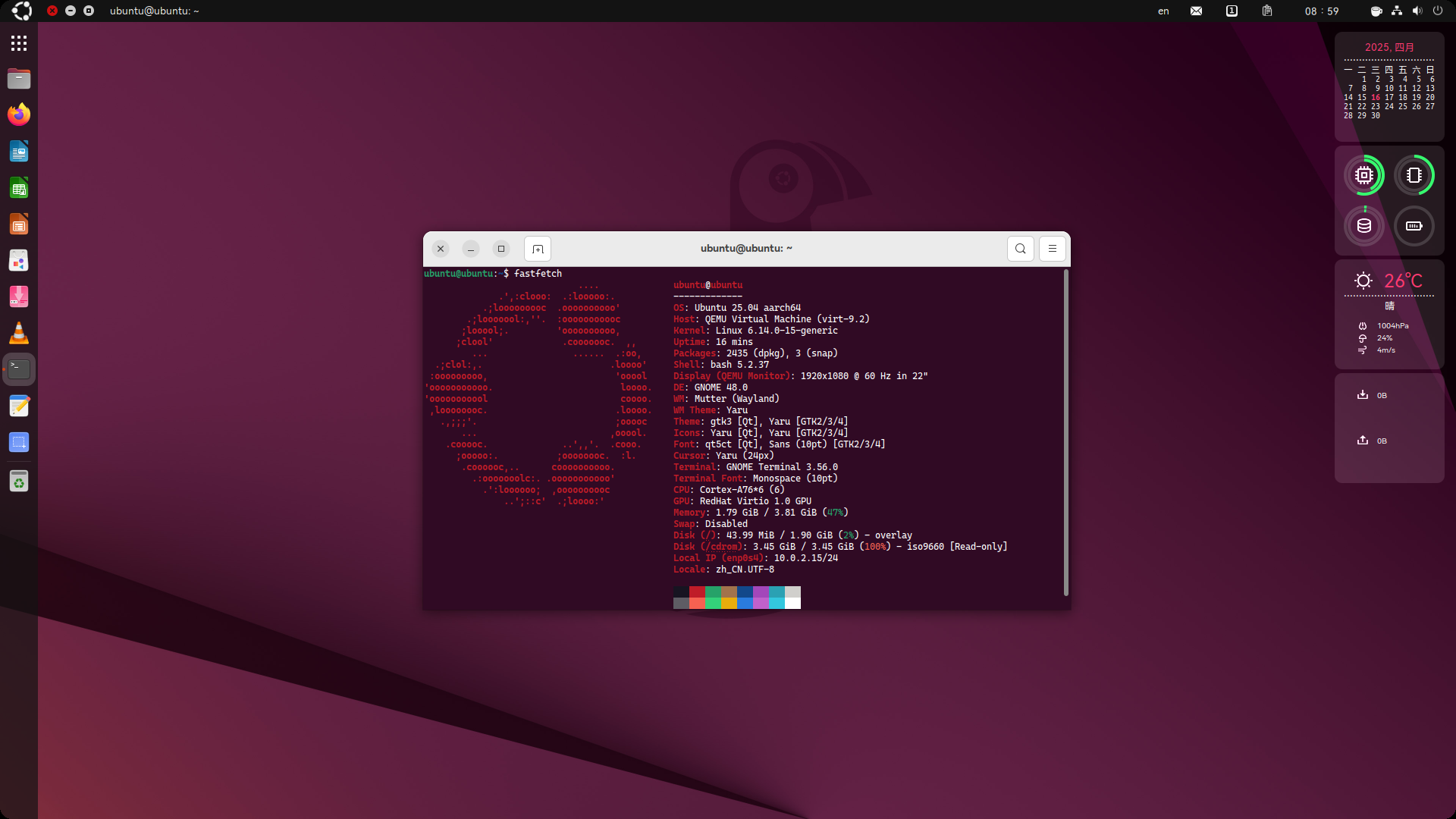Screen dimensions: 1456x819
Task: Click the terminal window title 'ubuntu@ubuntu: ~'
Action: tap(746, 248)
